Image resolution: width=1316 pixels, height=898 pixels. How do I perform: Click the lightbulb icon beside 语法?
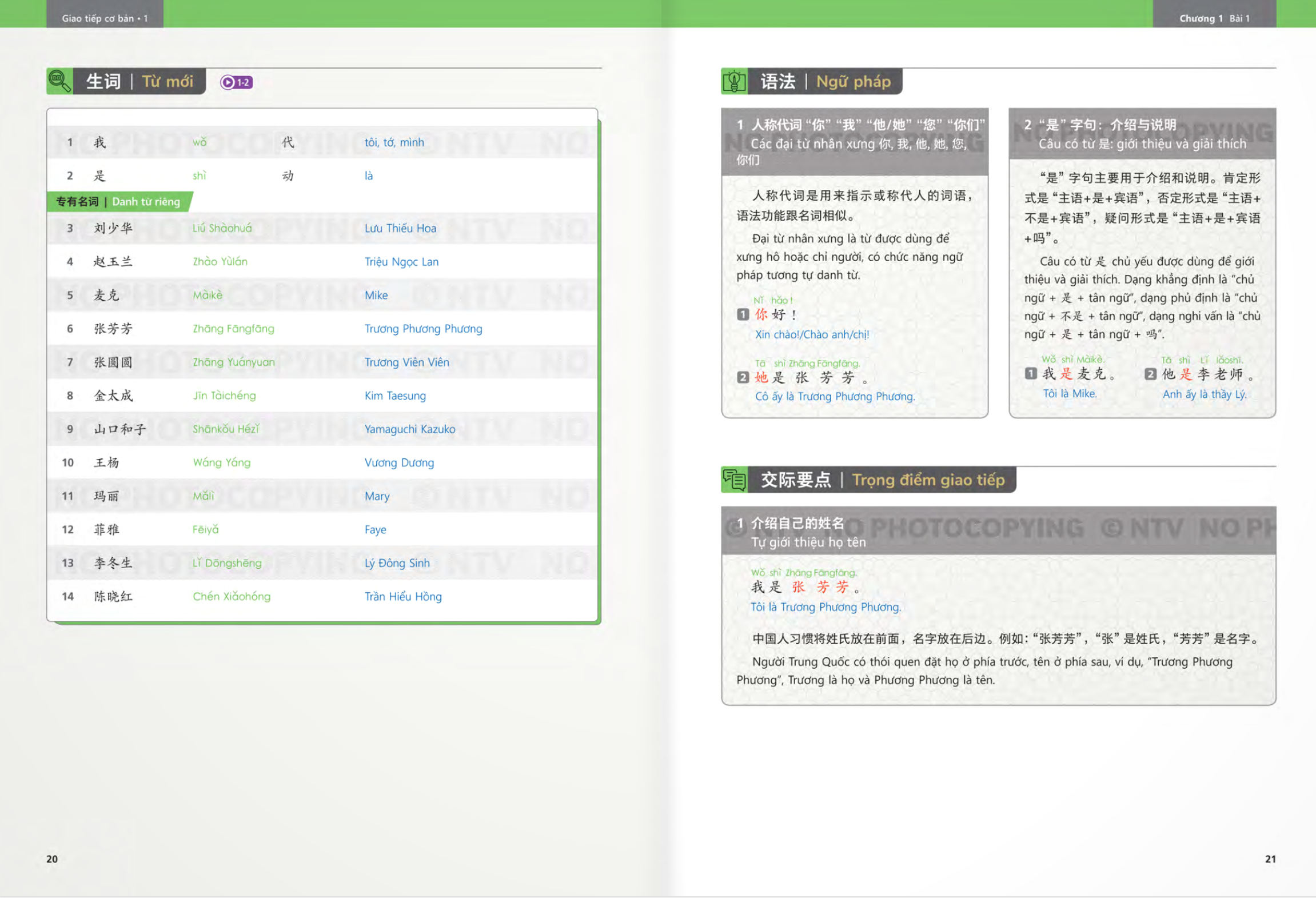coord(734,81)
